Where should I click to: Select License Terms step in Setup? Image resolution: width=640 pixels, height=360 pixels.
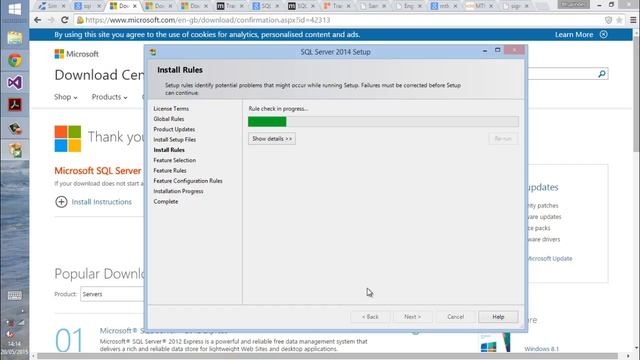(171, 109)
